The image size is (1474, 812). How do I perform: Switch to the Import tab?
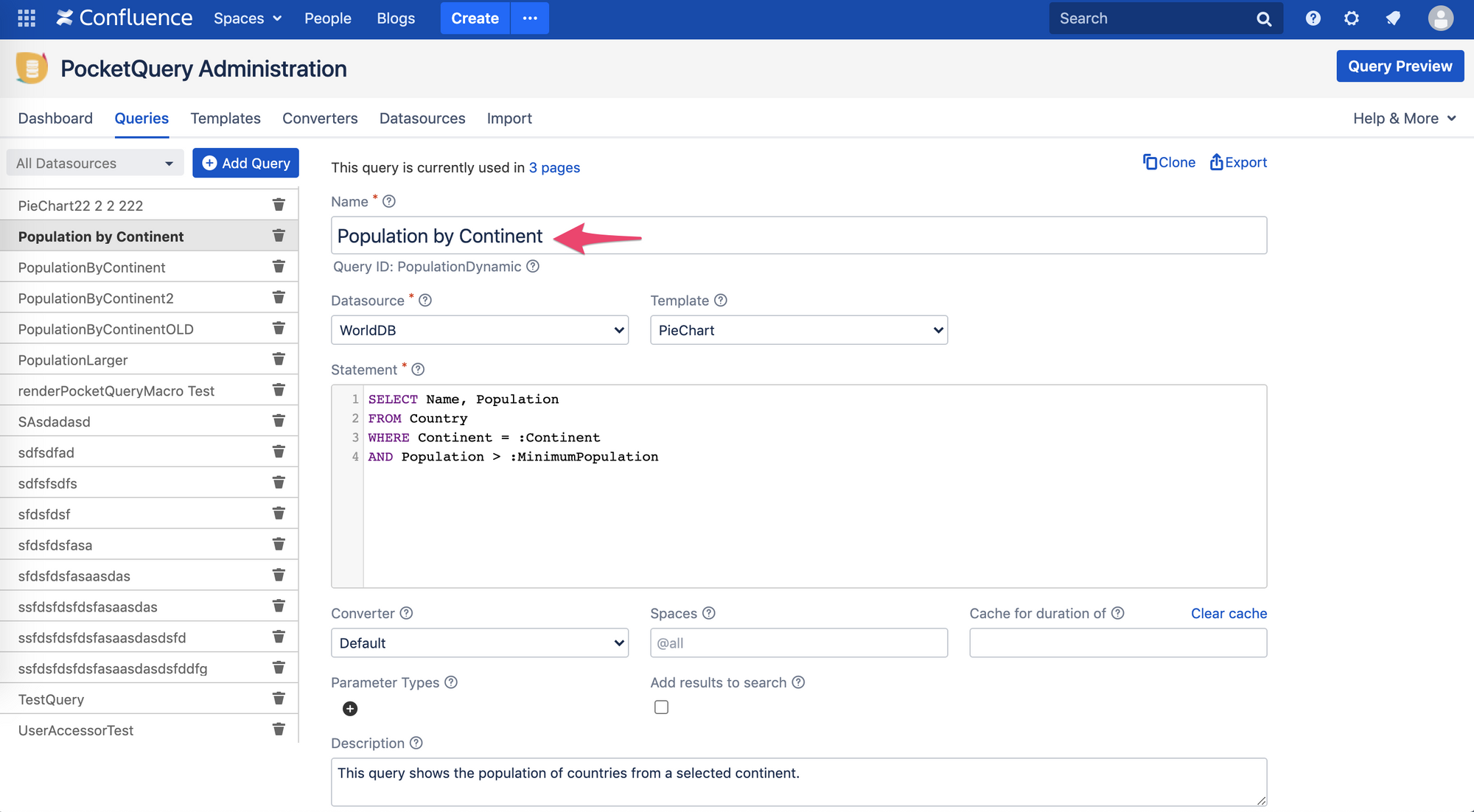click(x=509, y=119)
